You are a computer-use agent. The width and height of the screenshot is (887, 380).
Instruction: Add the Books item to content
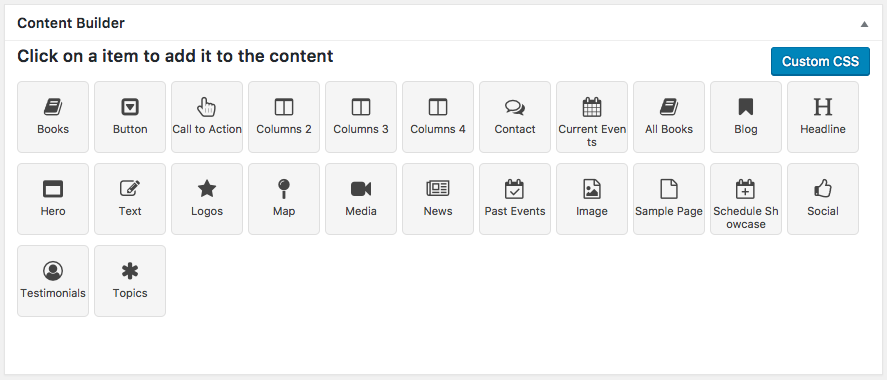(x=53, y=117)
